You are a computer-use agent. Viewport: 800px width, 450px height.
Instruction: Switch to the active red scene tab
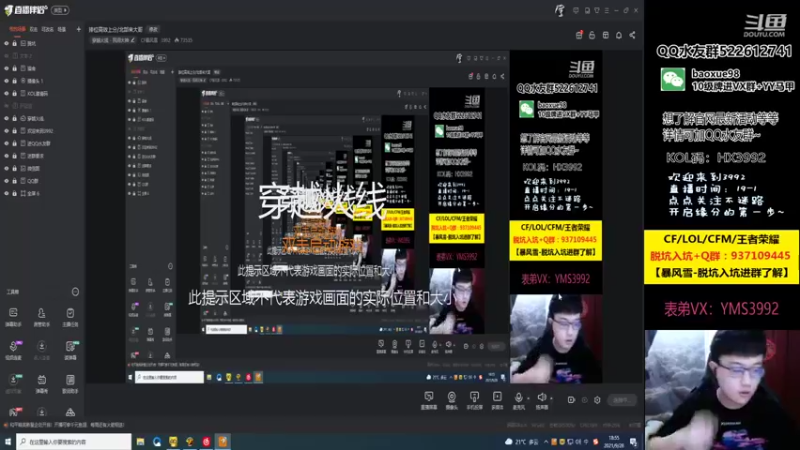tap(17, 29)
